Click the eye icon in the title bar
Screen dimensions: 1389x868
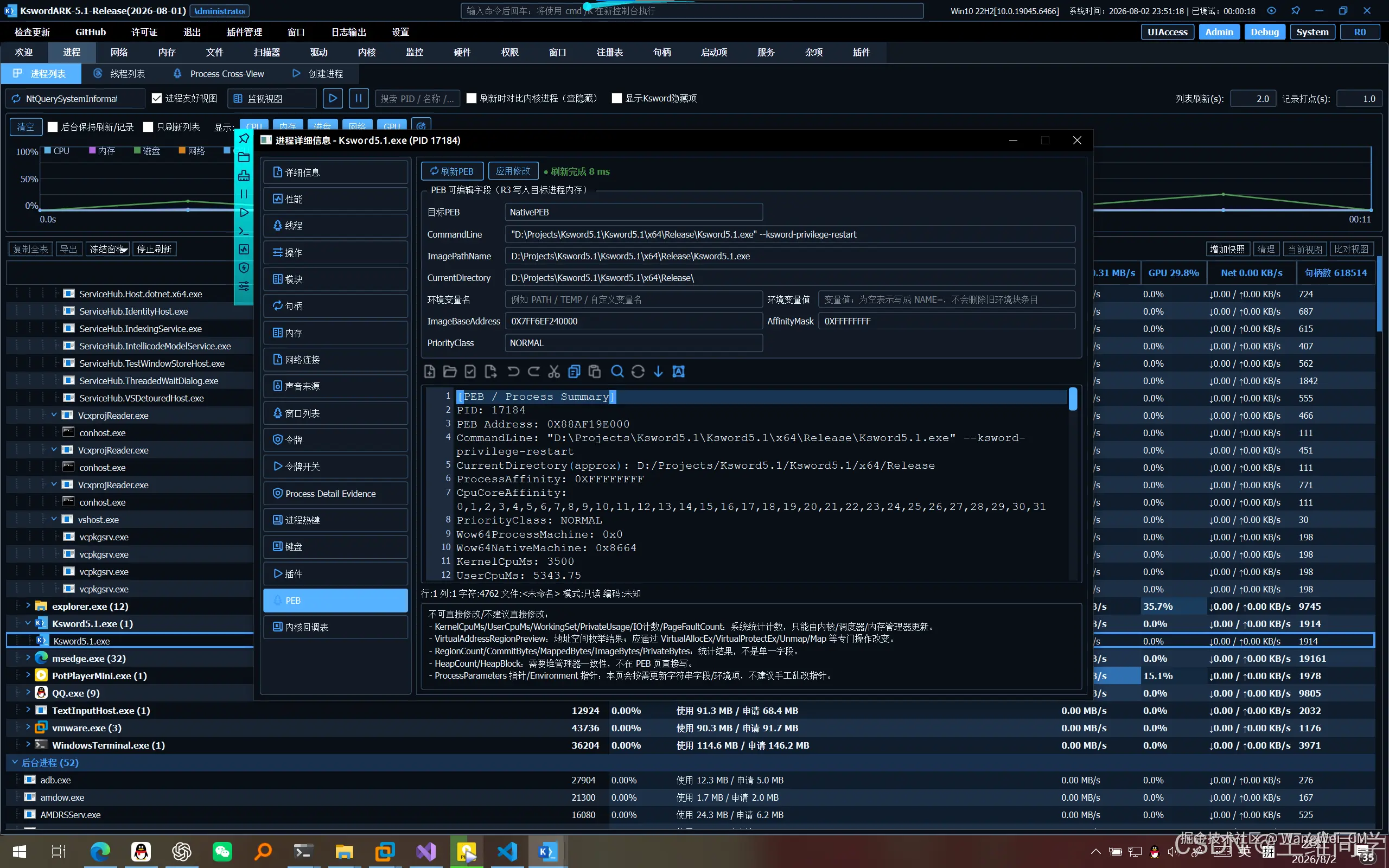(x=1271, y=11)
